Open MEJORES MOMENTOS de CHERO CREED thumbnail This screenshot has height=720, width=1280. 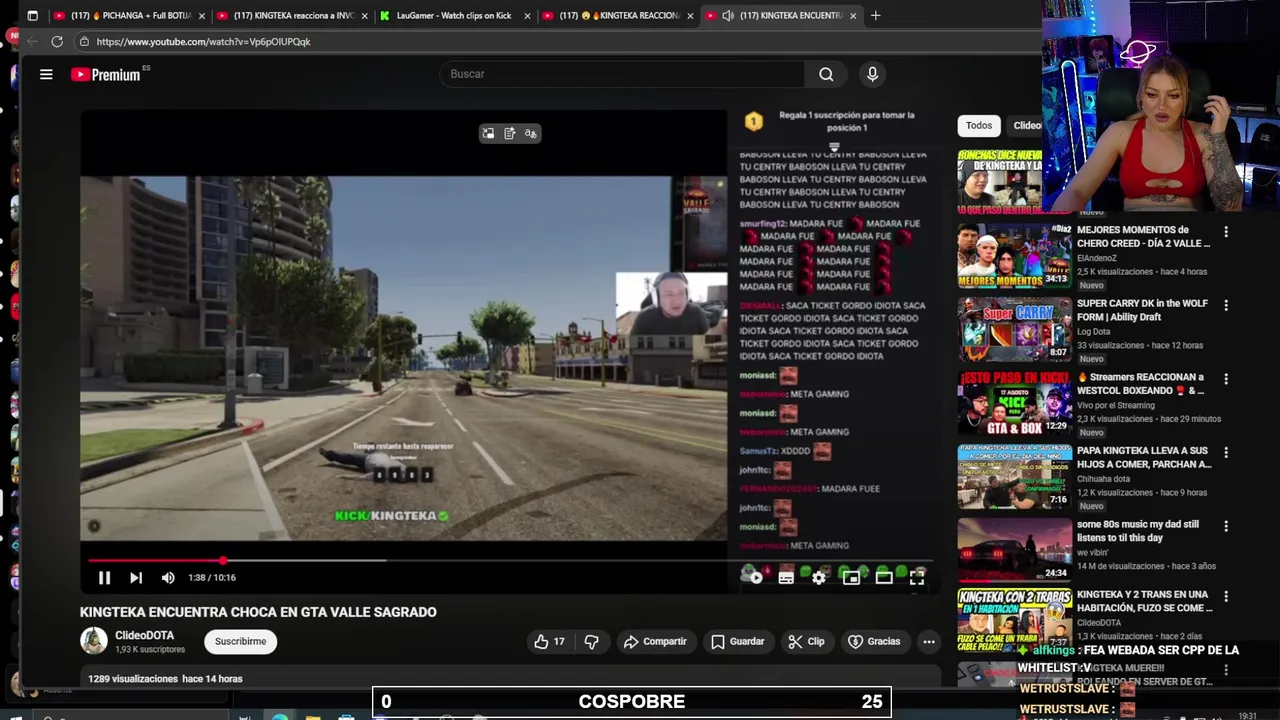(1014, 255)
